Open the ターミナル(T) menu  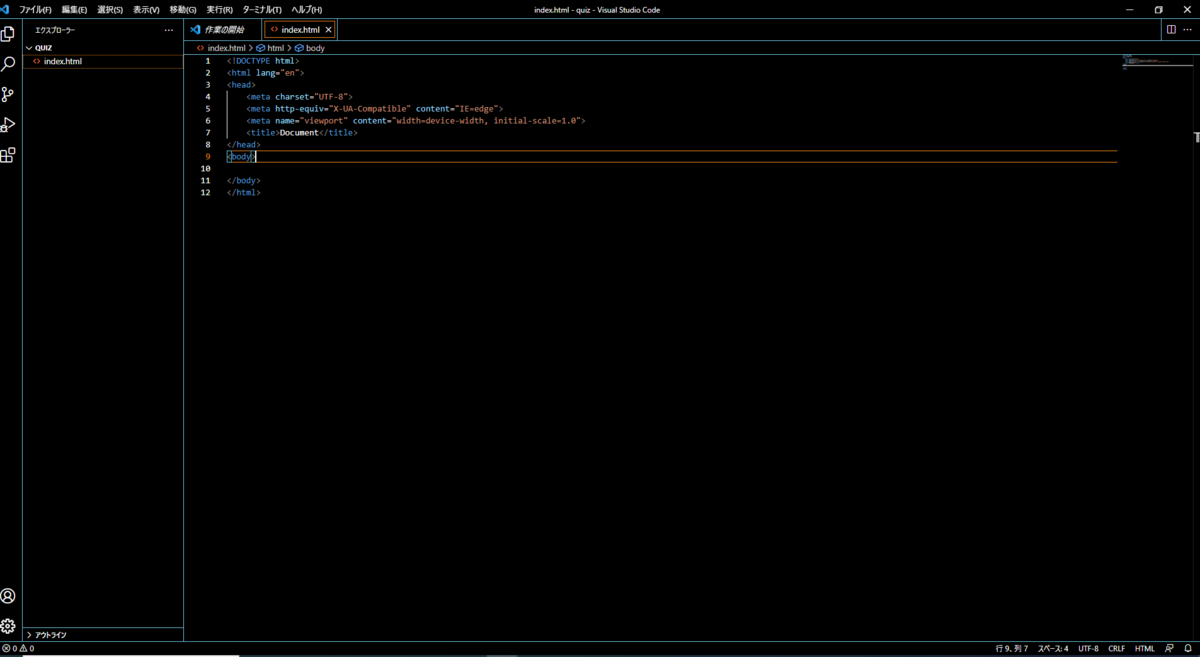(262, 9)
